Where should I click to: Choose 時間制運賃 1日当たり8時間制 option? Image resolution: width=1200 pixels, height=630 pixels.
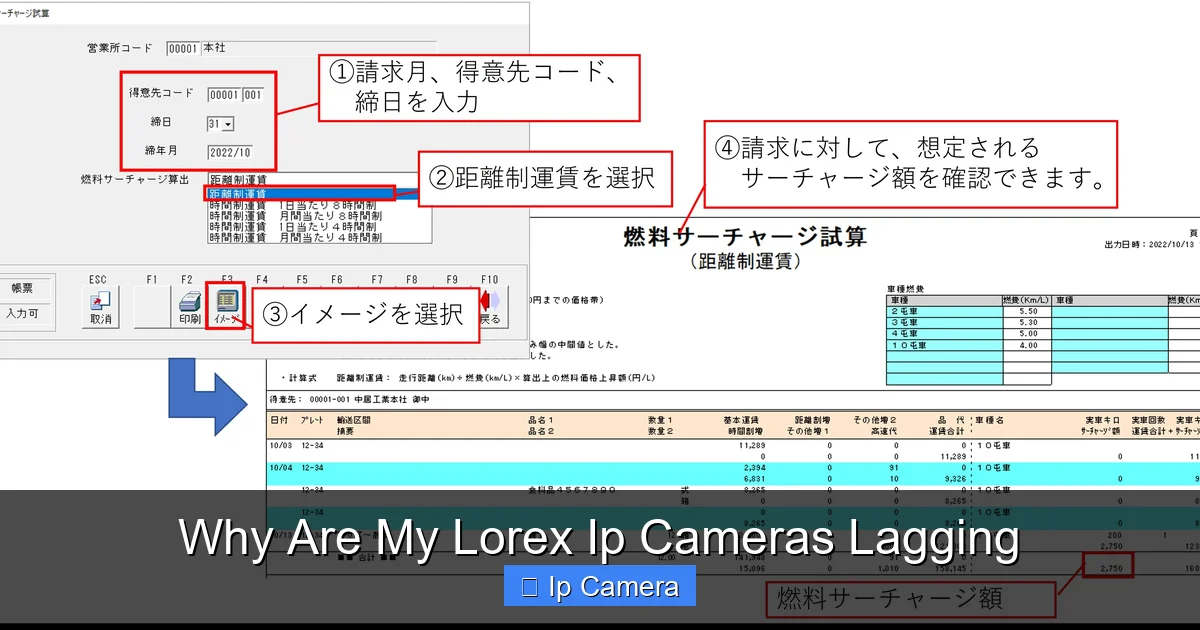pyautogui.click(x=295, y=204)
